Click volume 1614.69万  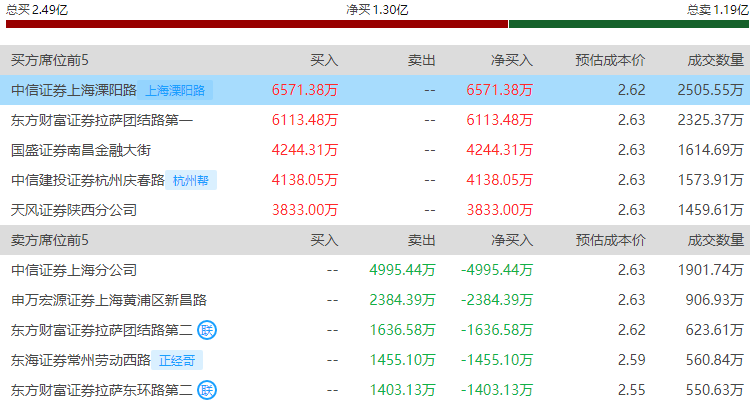(711, 150)
